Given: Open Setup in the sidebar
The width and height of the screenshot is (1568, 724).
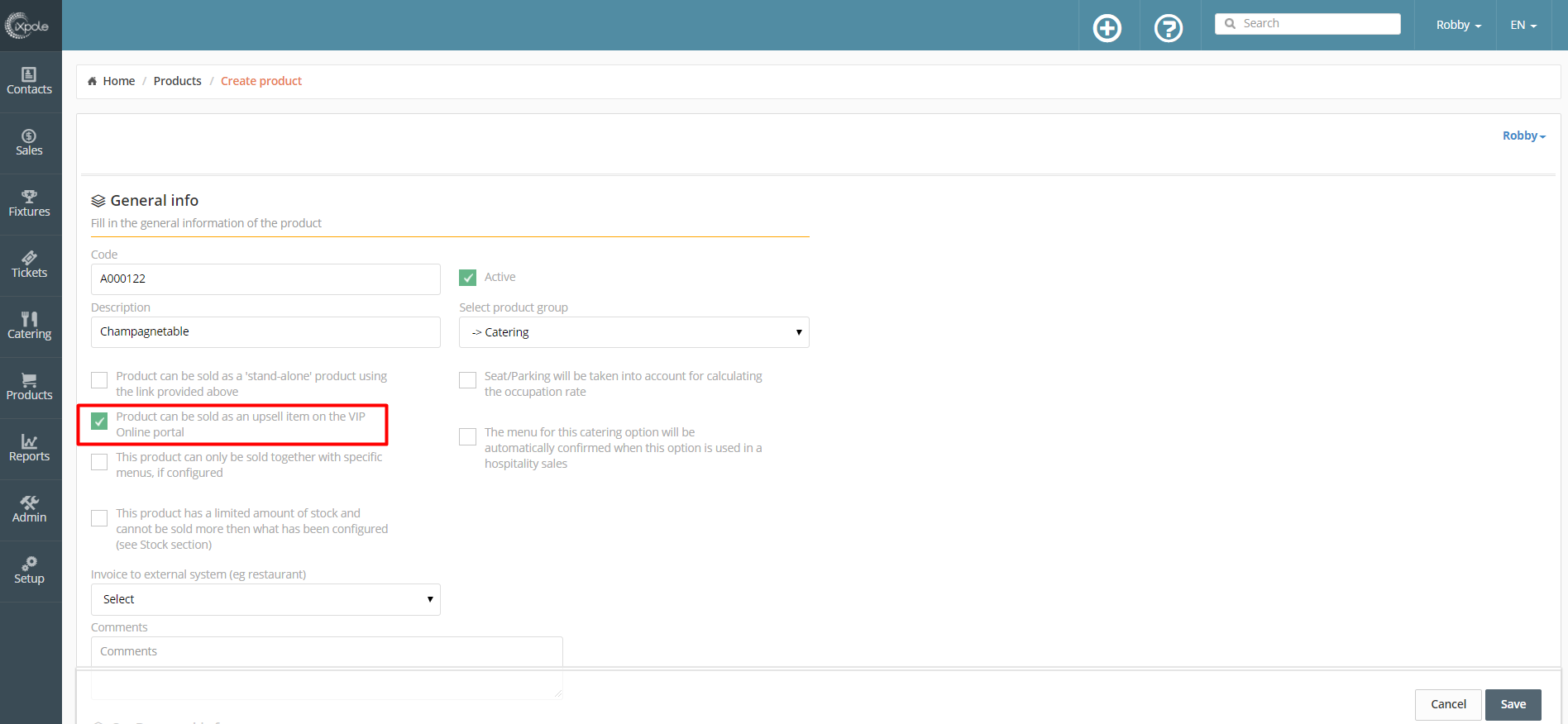Looking at the screenshot, I should click(x=30, y=570).
